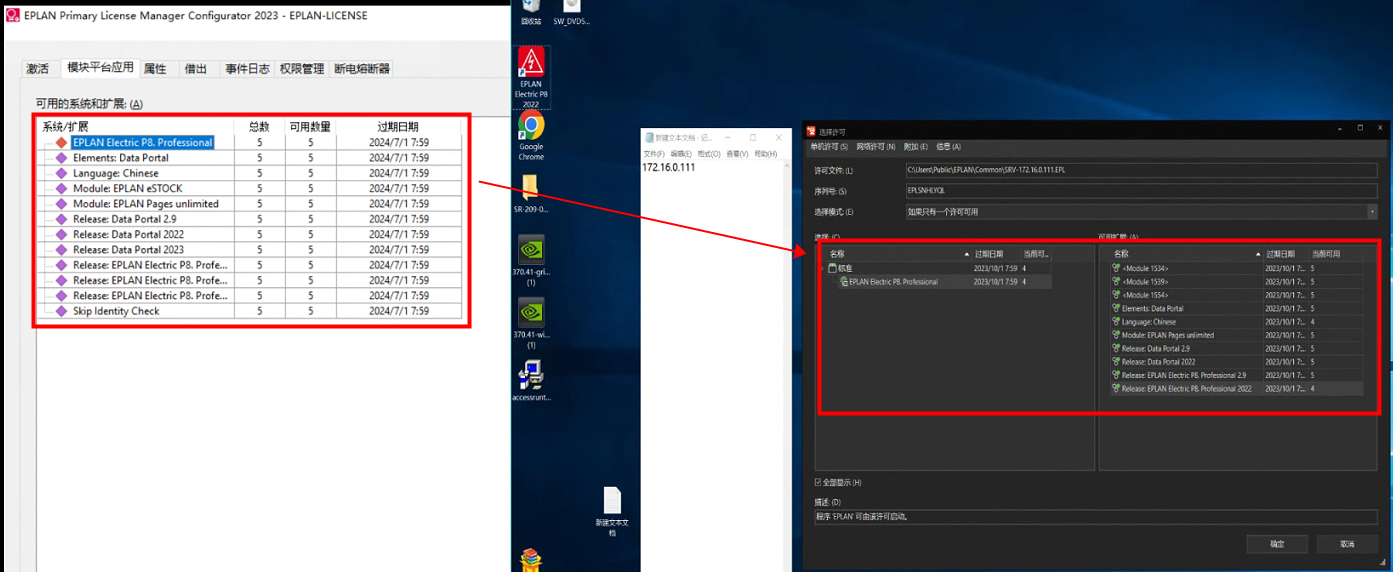Open the 权限管理 tab
The width and height of the screenshot is (1393, 572).
coord(301,69)
